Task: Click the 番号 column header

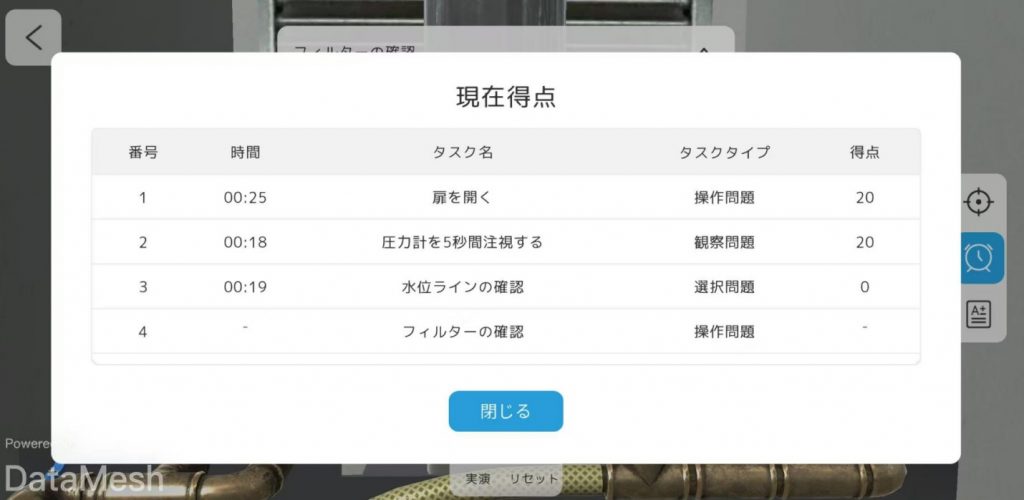Action: point(143,153)
